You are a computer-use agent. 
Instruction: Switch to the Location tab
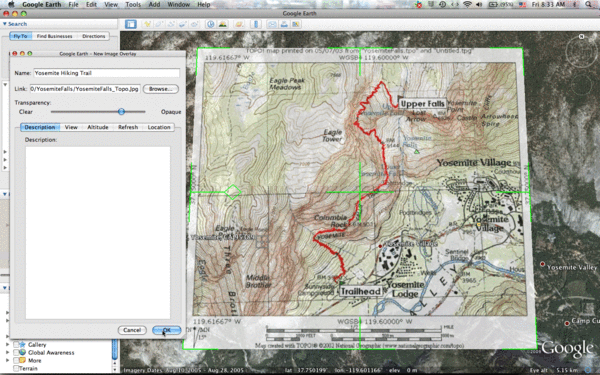(x=159, y=127)
